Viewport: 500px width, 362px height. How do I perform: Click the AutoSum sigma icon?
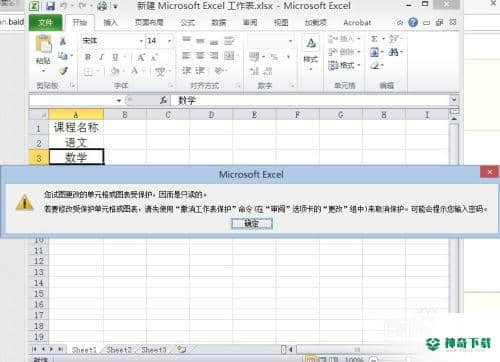pyautogui.click(x=374, y=39)
